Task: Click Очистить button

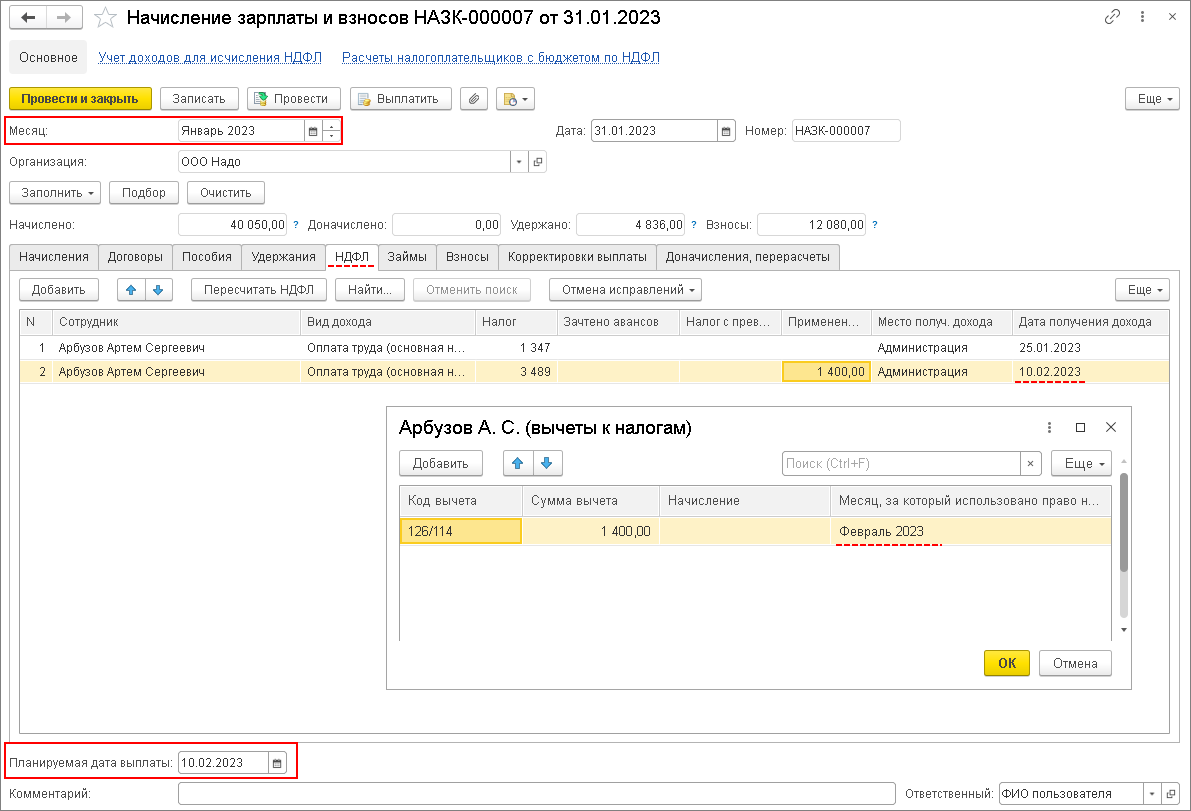Action: point(226,193)
